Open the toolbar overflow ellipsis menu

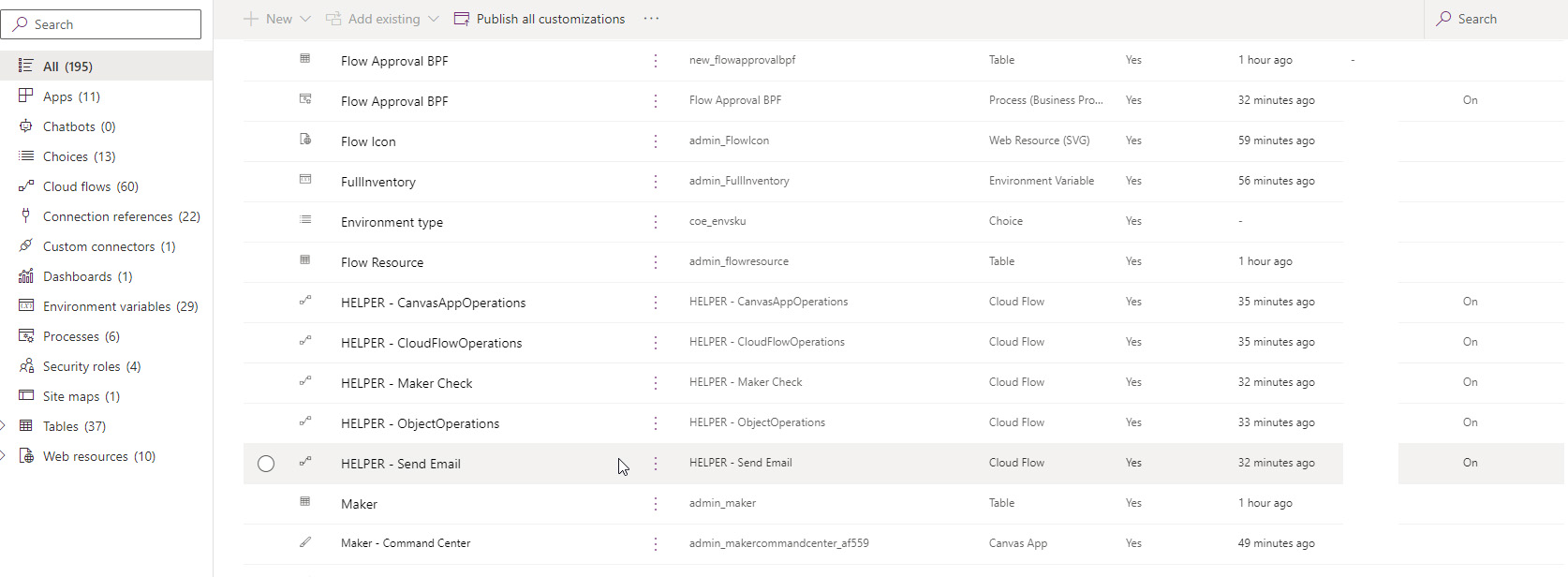point(652,19)
